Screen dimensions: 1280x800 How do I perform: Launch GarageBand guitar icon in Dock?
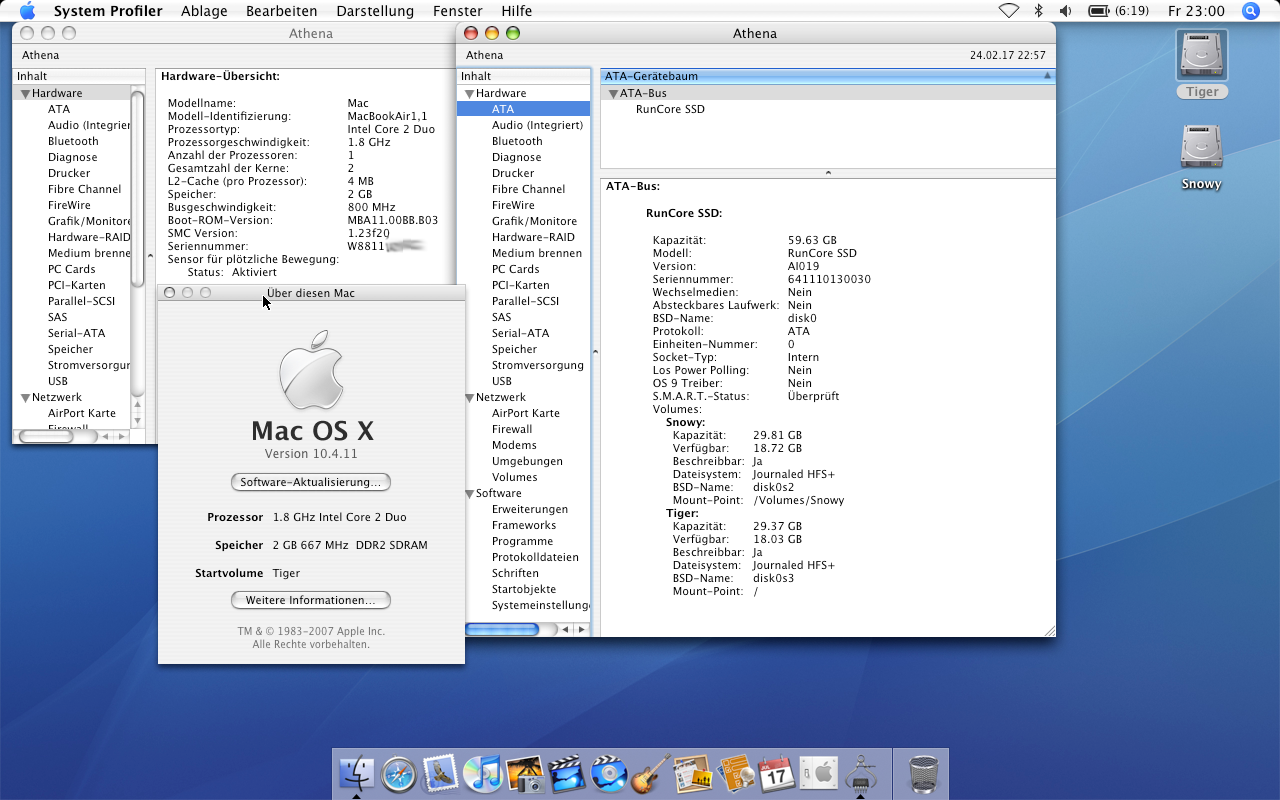(651, 773)
